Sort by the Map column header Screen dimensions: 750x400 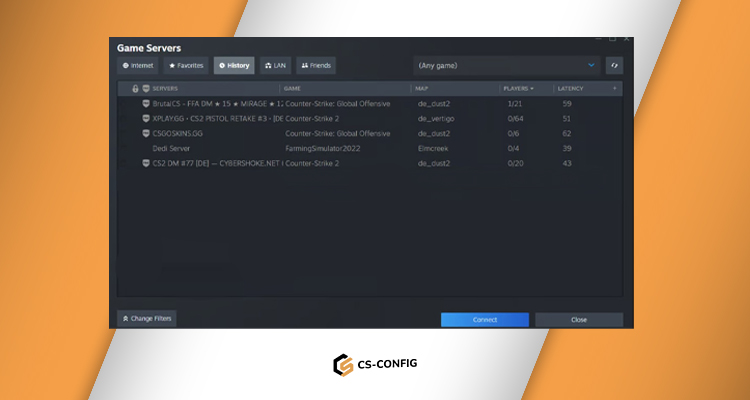421,89
